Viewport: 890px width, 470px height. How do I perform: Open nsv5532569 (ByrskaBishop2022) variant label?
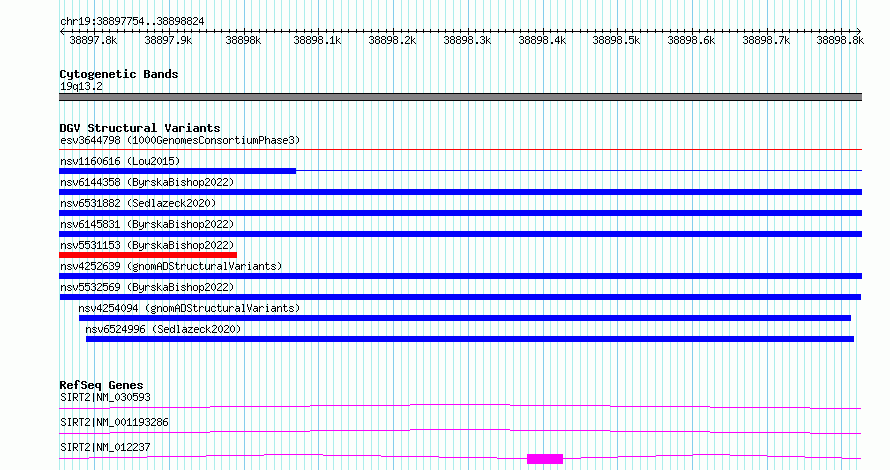[147, 287]
